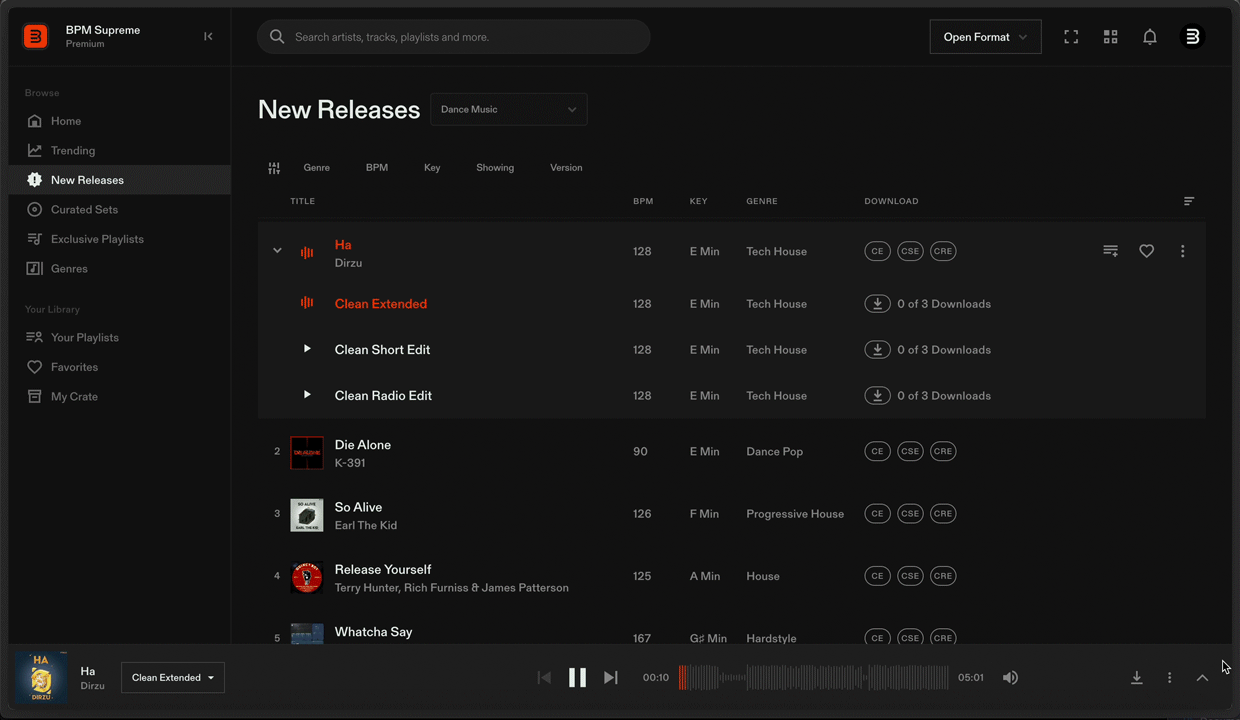
Task: Select New Releases in the sidebar
Action: pyautogui.click(x=120, y=180)
